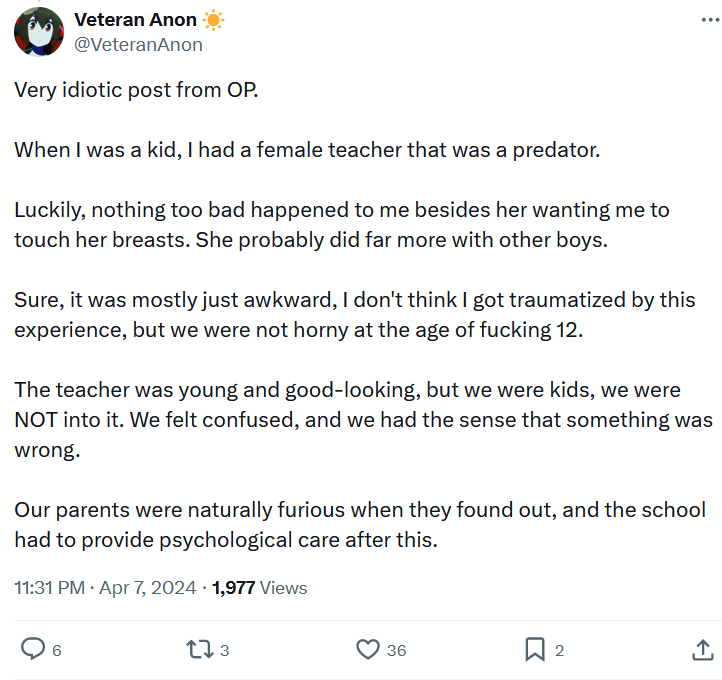Like the post with the heart icon
The width and height of the screenshot is (722, 680).
[x=368, y=650]
